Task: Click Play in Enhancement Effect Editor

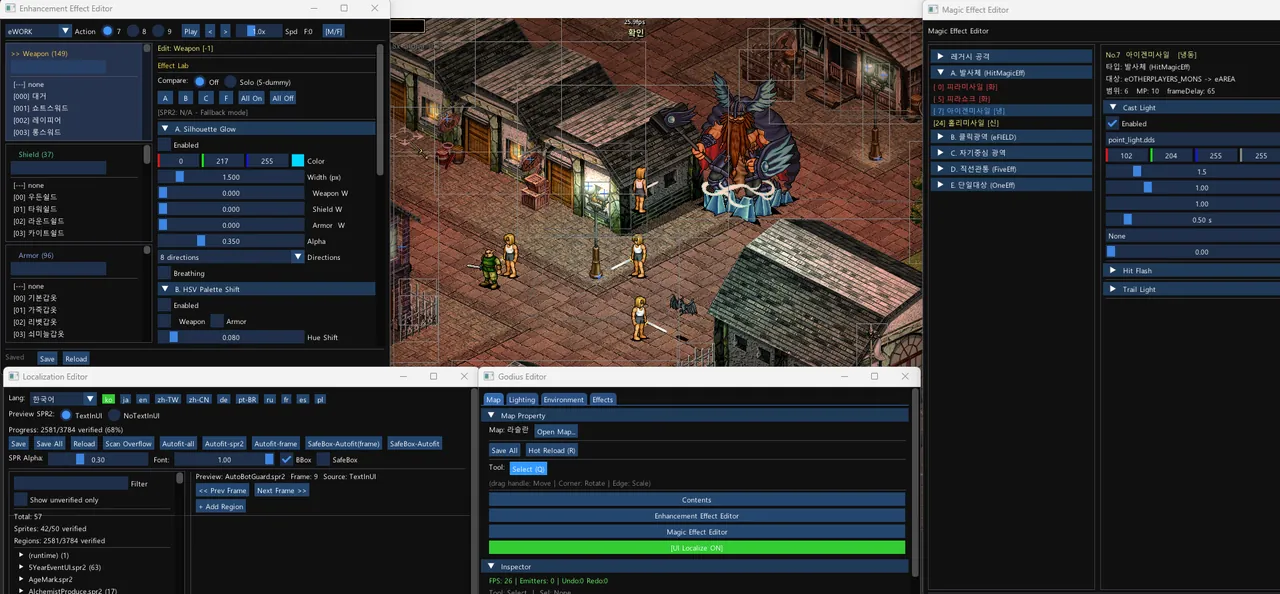Action: 190,31
